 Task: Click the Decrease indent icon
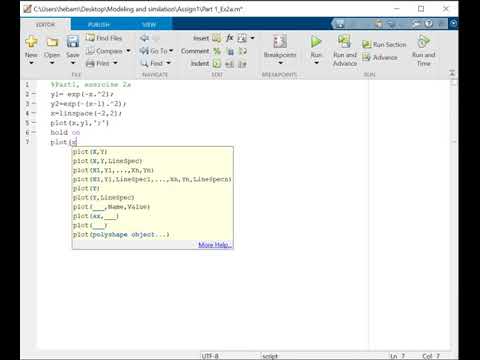point(243,64)
